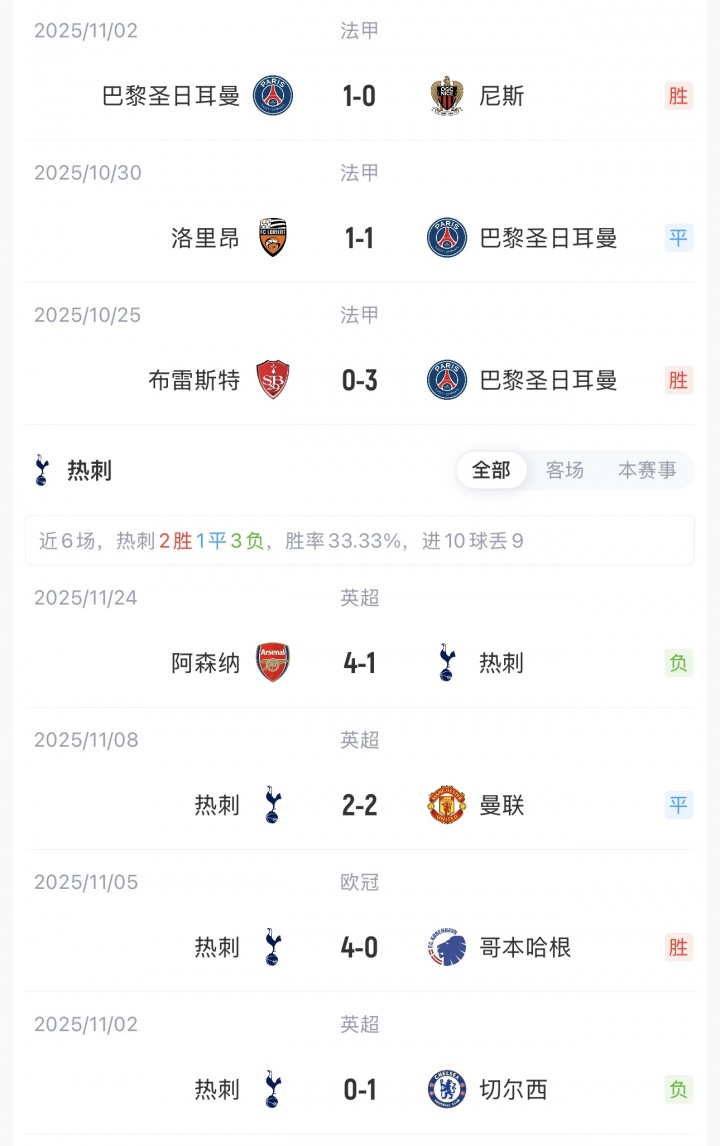Open the 阿森纳 4-1 热刺 match score
The height and width of the screenshot is (1146, 720).
(x=359, y=663)
